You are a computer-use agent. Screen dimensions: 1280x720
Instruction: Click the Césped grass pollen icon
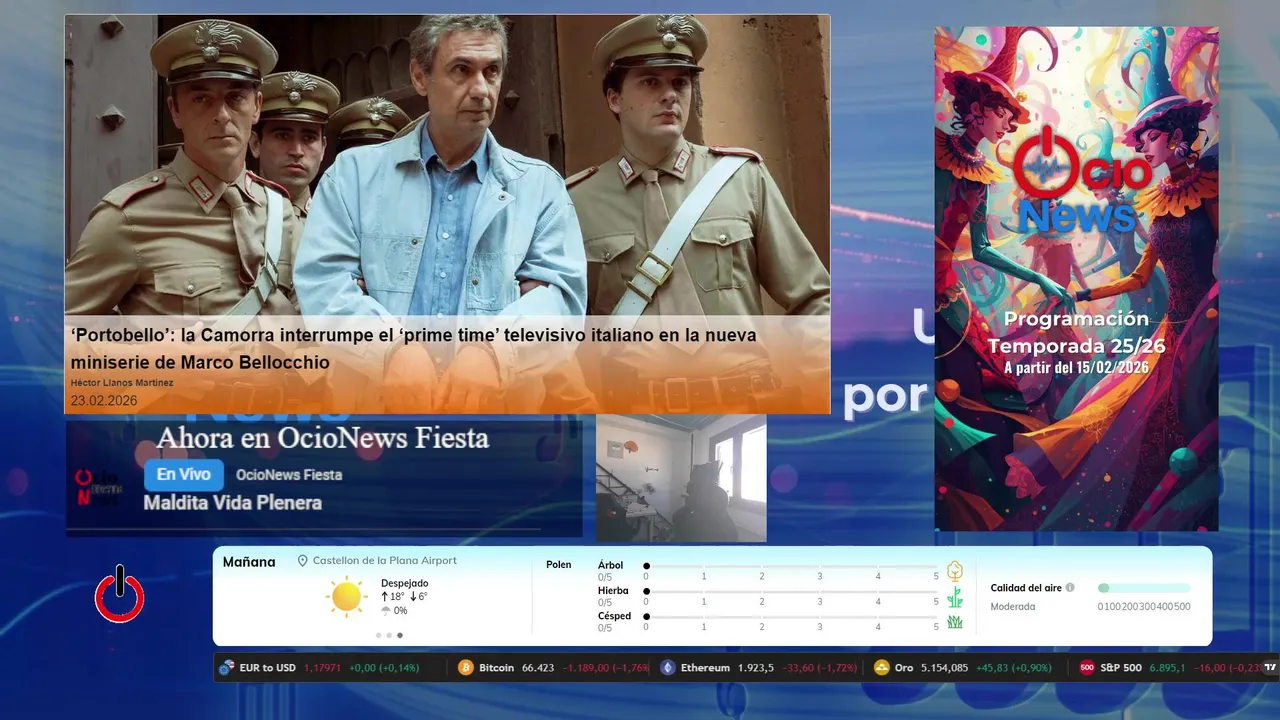coord(955,622)
